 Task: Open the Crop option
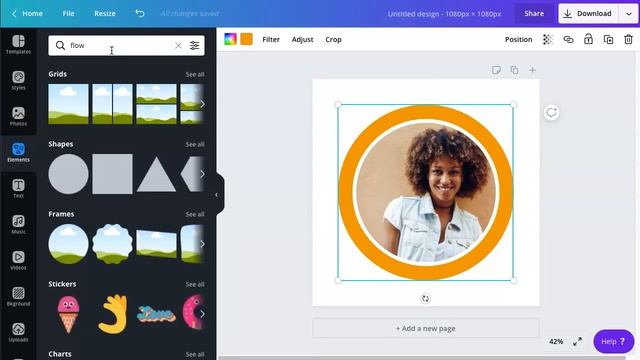(x=333, y=40)
